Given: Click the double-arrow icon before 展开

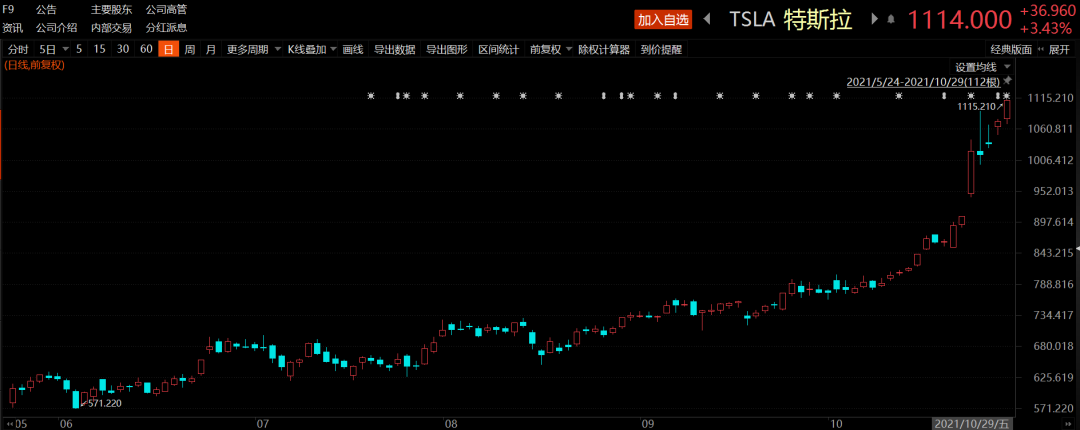Looking at the screenshot, I should [x=1040, y=50].
